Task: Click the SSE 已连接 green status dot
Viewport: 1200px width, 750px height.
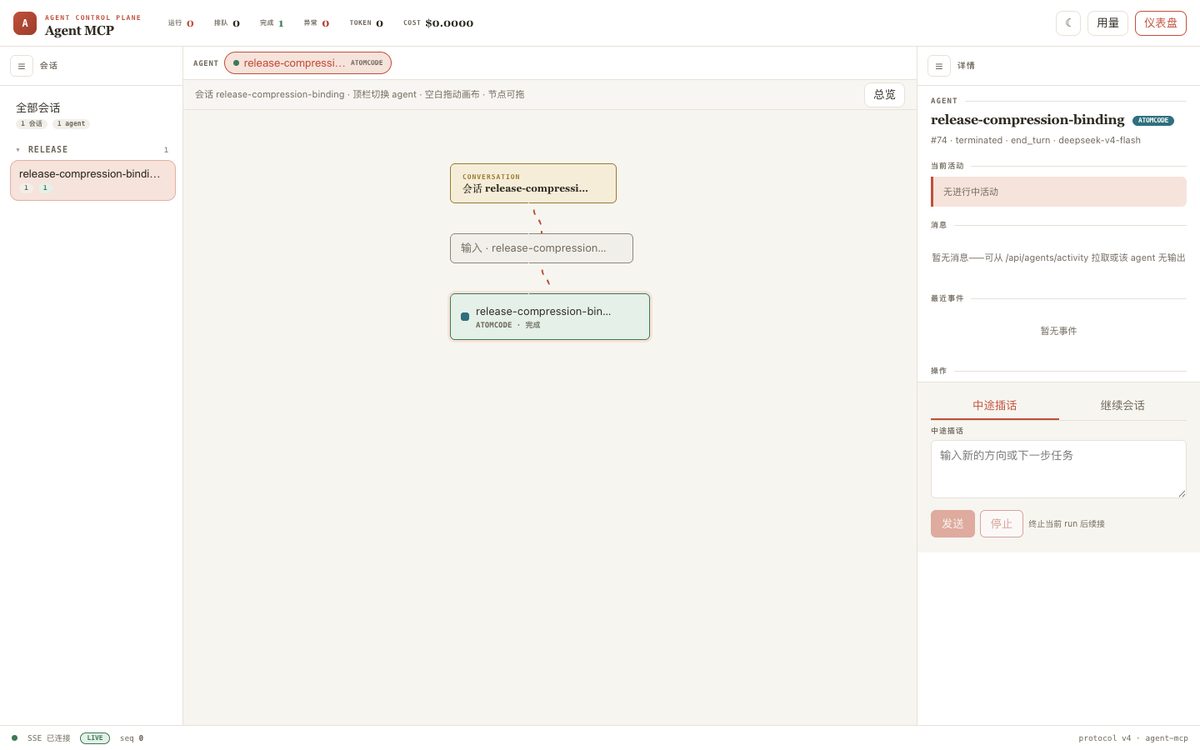Action: click(x=15, y=738)
